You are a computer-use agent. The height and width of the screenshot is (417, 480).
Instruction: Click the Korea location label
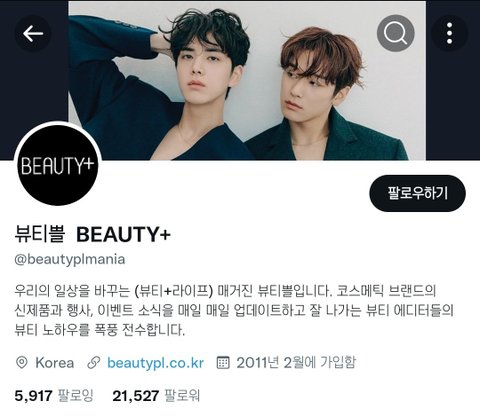coord(55,362)
